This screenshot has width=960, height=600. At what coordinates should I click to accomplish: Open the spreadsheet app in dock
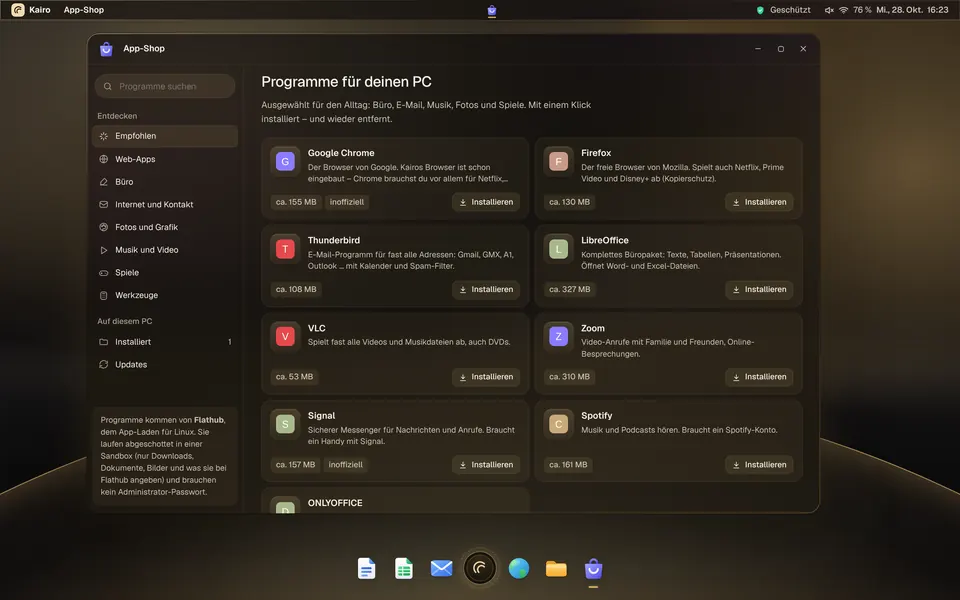click(403, 569)
